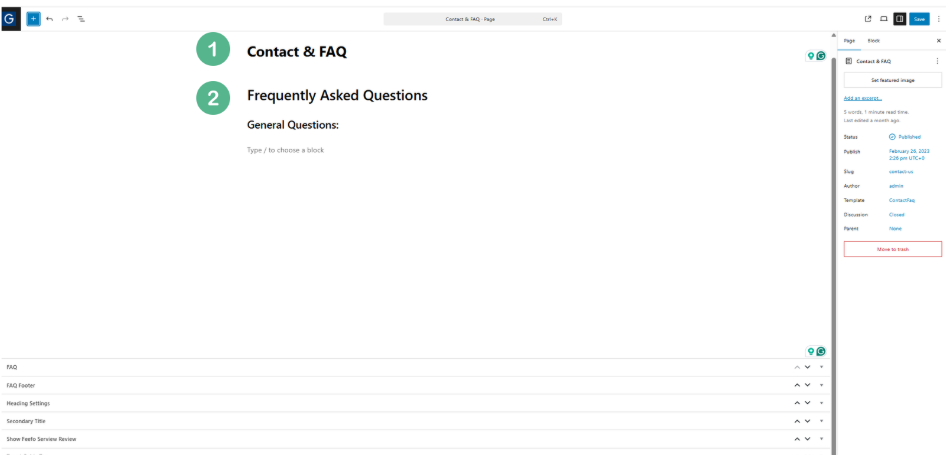Expand the Heading Settings panel toggle
This screenshot has width=946, height=455.
[x=821, y=403]
